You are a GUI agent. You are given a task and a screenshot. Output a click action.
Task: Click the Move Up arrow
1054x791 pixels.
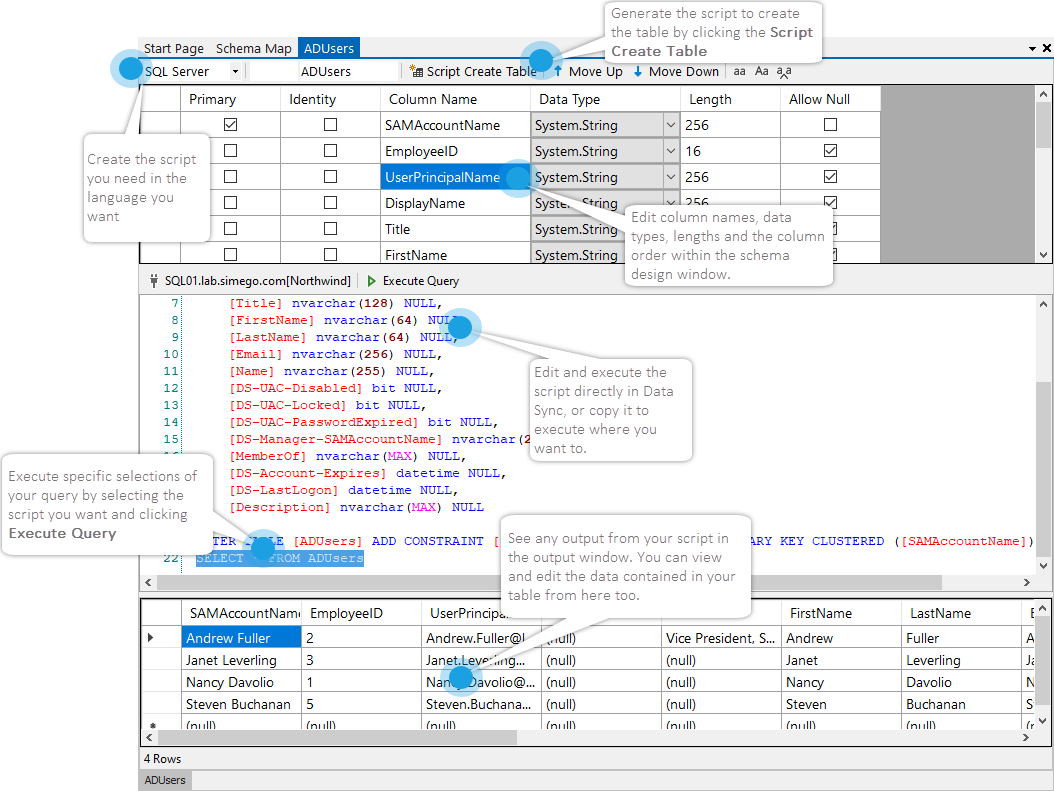558,71
